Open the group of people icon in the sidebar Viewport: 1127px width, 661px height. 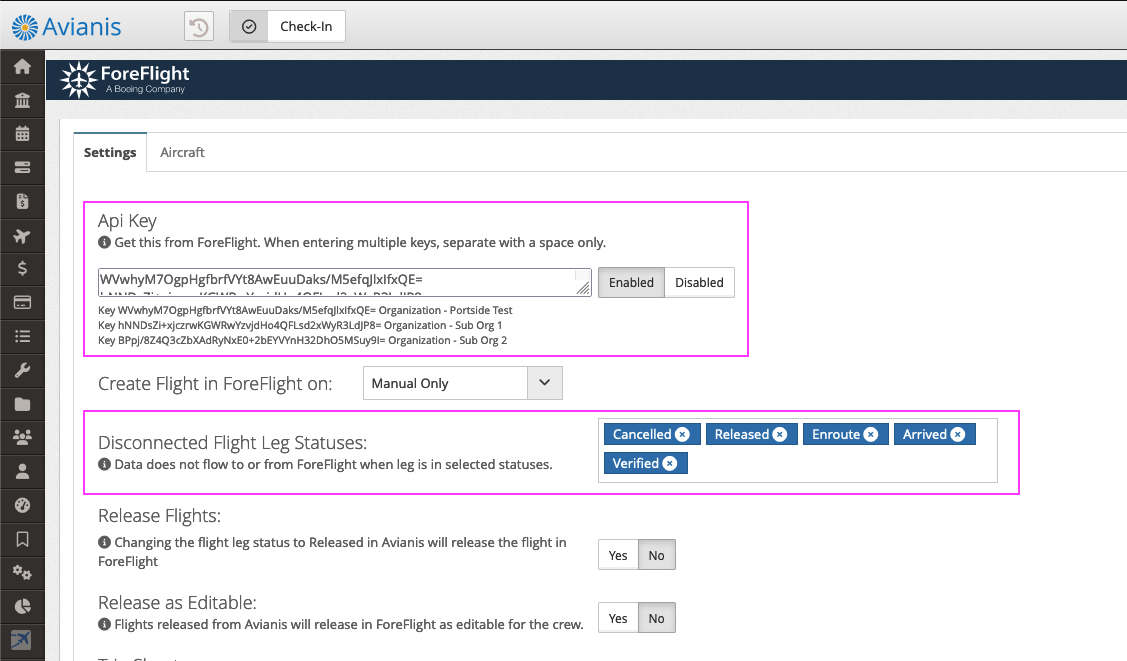[x=22, y=437]
